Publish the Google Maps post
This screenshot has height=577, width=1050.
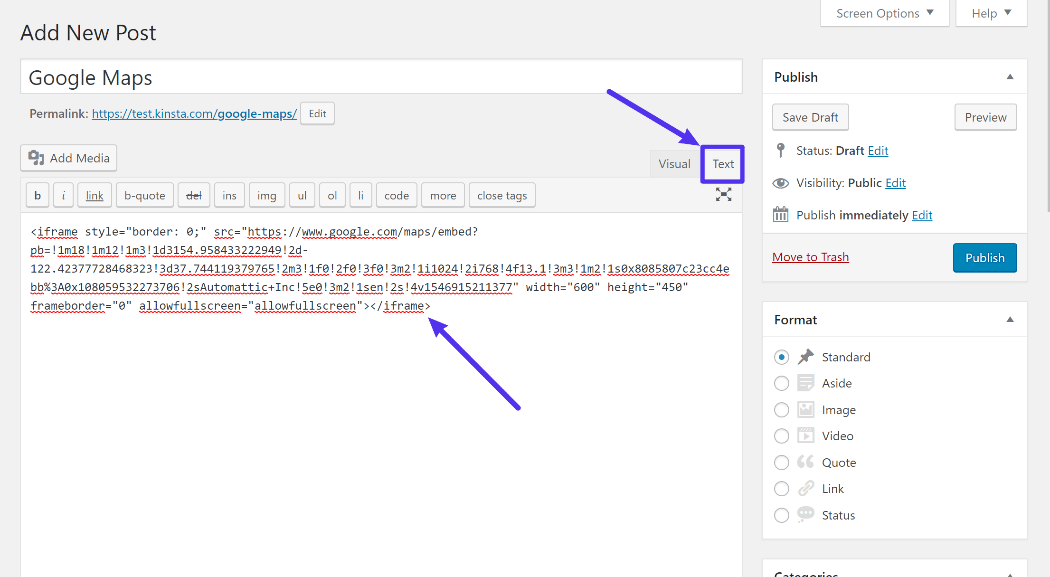[x=984, y=257]
